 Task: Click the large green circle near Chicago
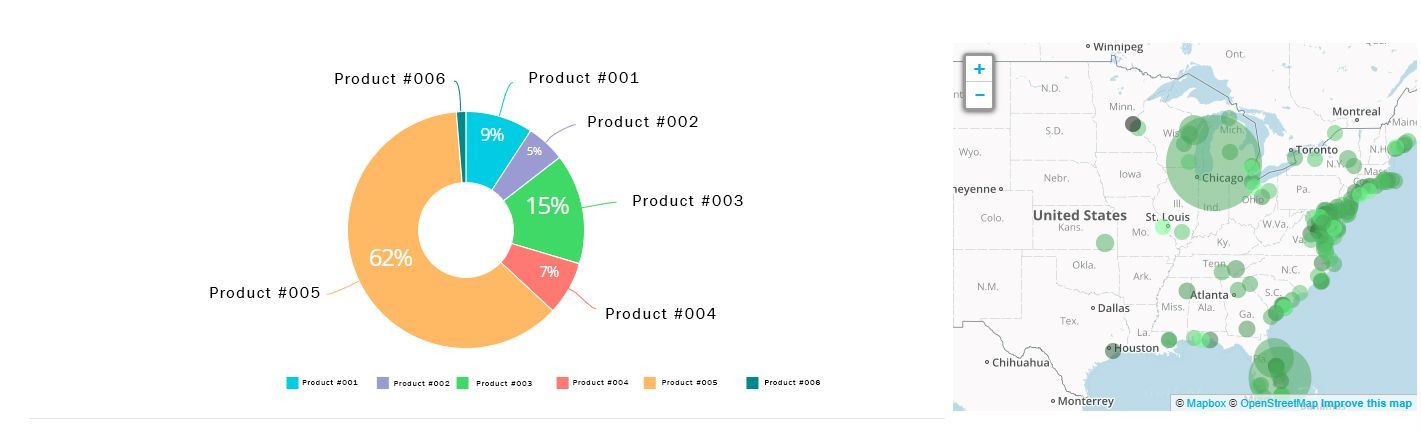(x=1212, y=162)
